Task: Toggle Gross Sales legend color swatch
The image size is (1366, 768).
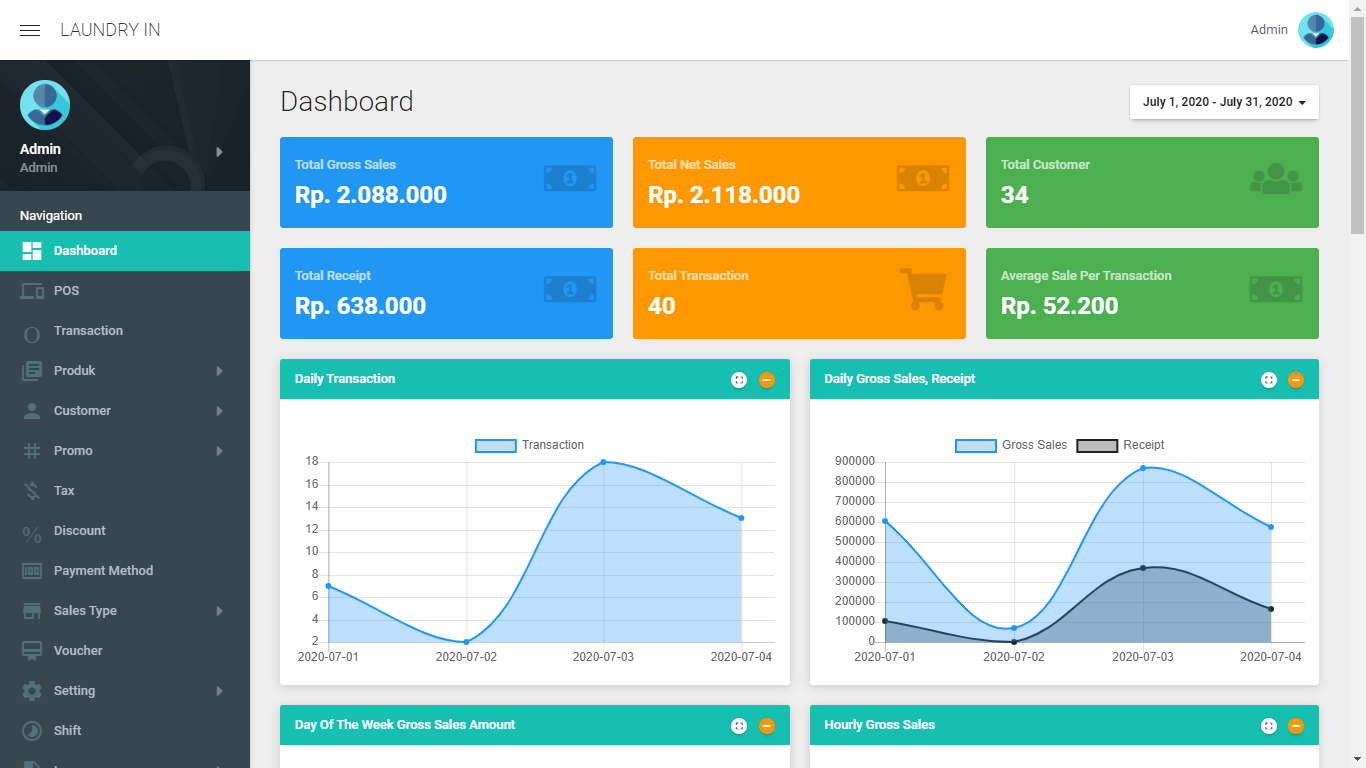Action: point(975,446)
